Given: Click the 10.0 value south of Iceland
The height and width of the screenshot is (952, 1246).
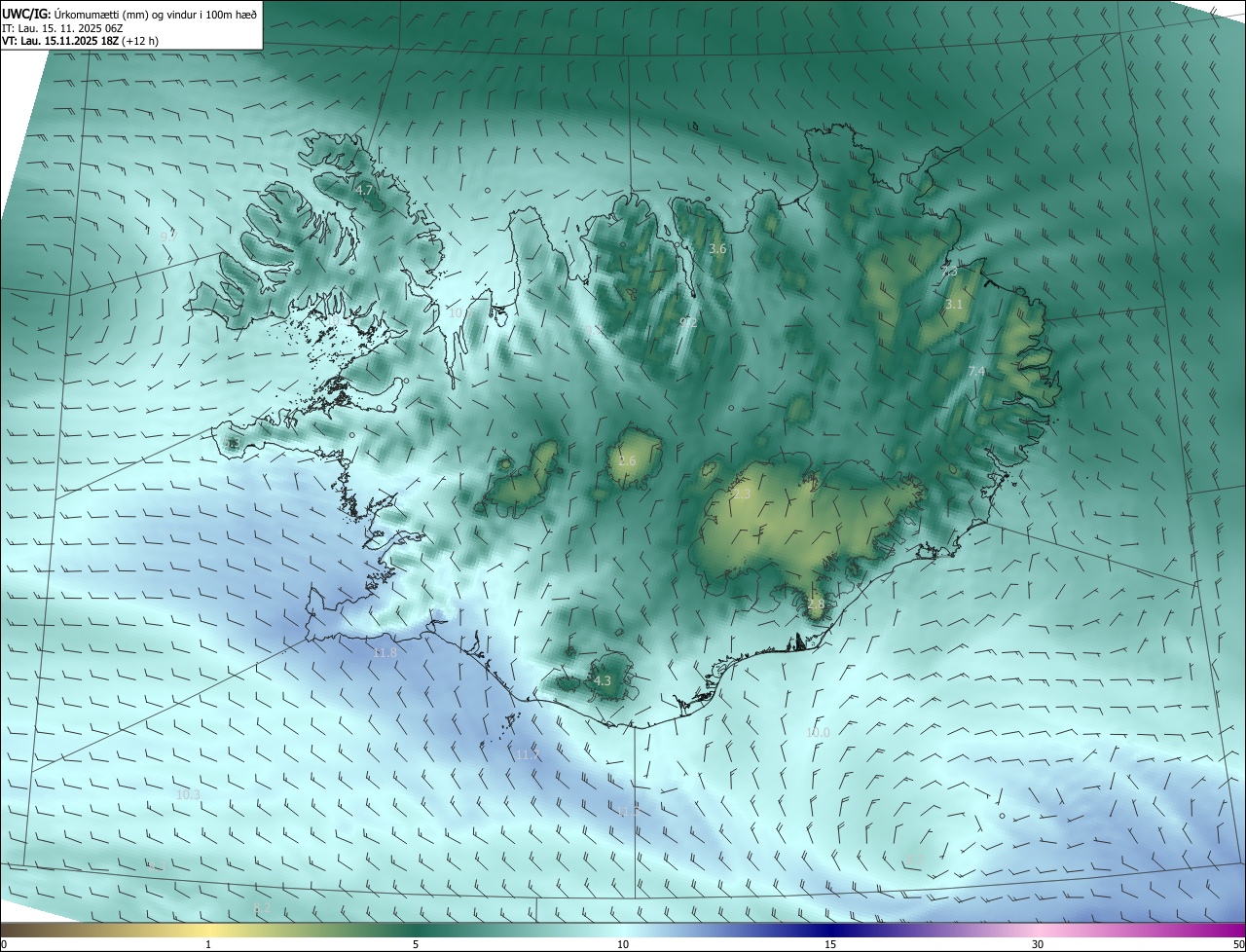Looking at the screenshot, I should 818,733.
